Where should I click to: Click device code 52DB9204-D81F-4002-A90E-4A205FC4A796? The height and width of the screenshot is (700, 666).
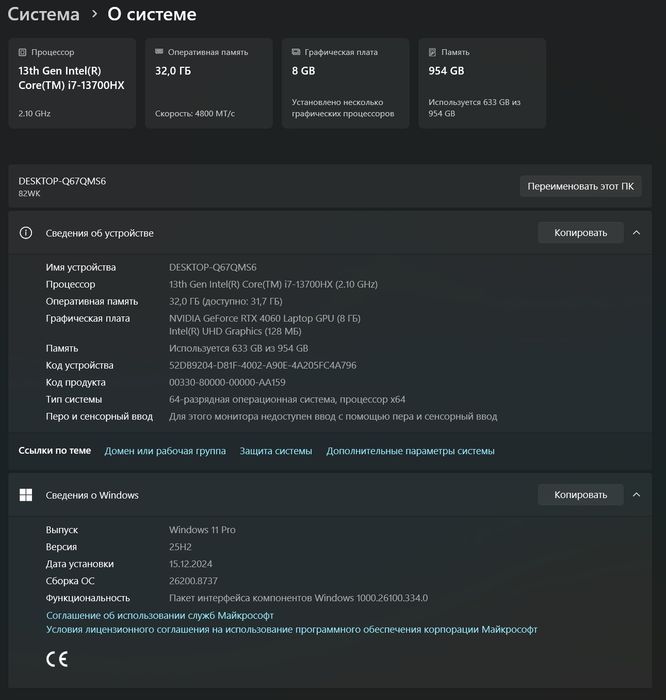click(x=263, y=365)
